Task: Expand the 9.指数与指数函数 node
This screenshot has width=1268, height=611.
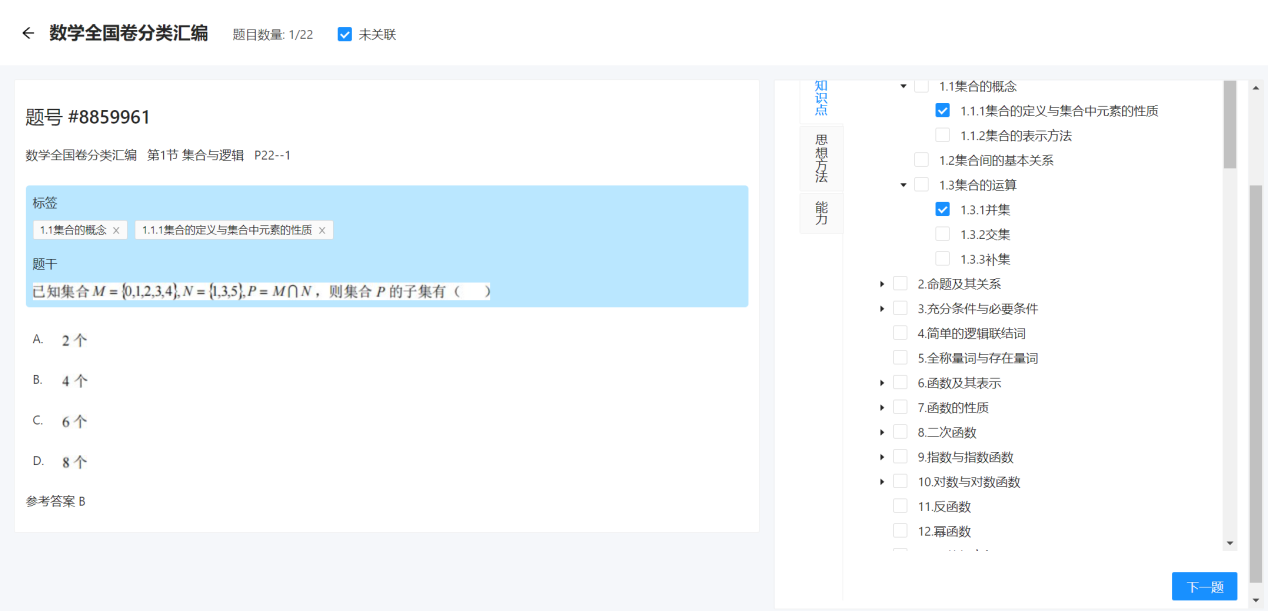Action: [x=882, y=457]
